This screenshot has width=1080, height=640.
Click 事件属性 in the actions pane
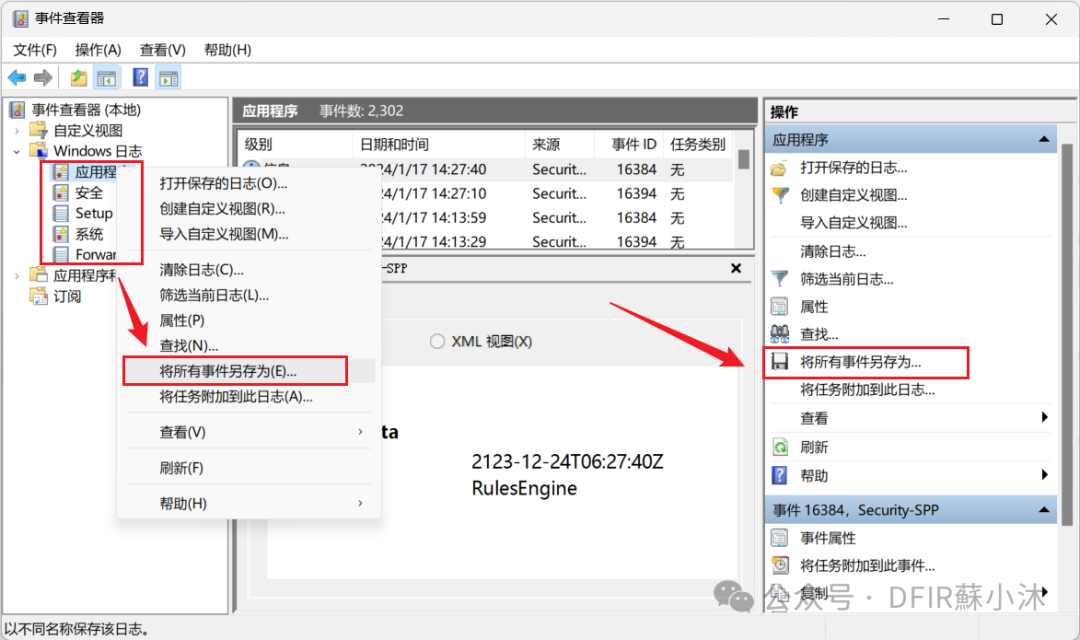point(828,538)
